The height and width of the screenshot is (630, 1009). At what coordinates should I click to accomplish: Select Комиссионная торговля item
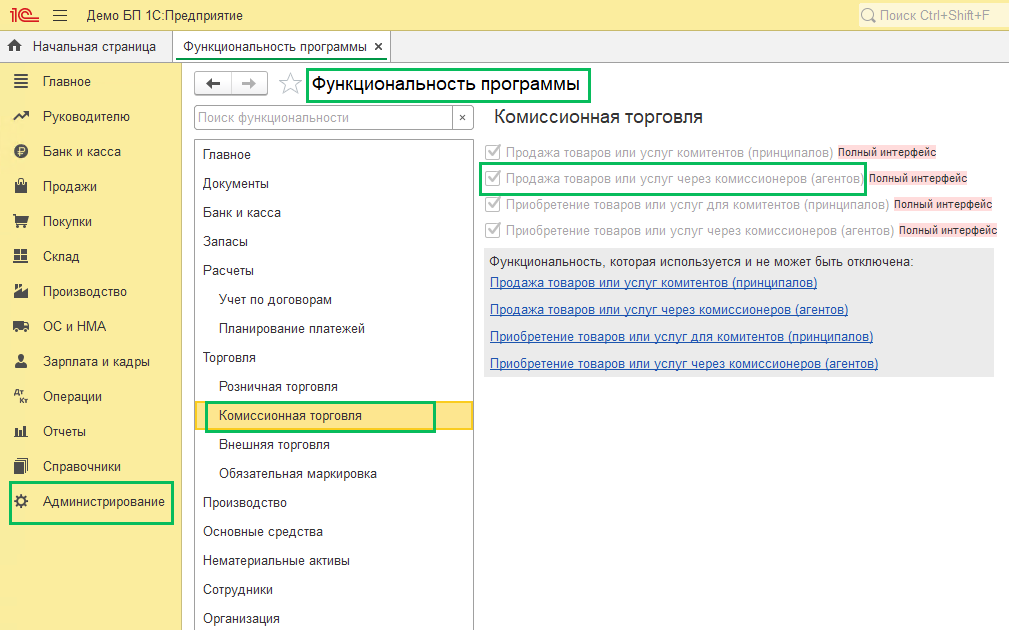tap(333, 415)
